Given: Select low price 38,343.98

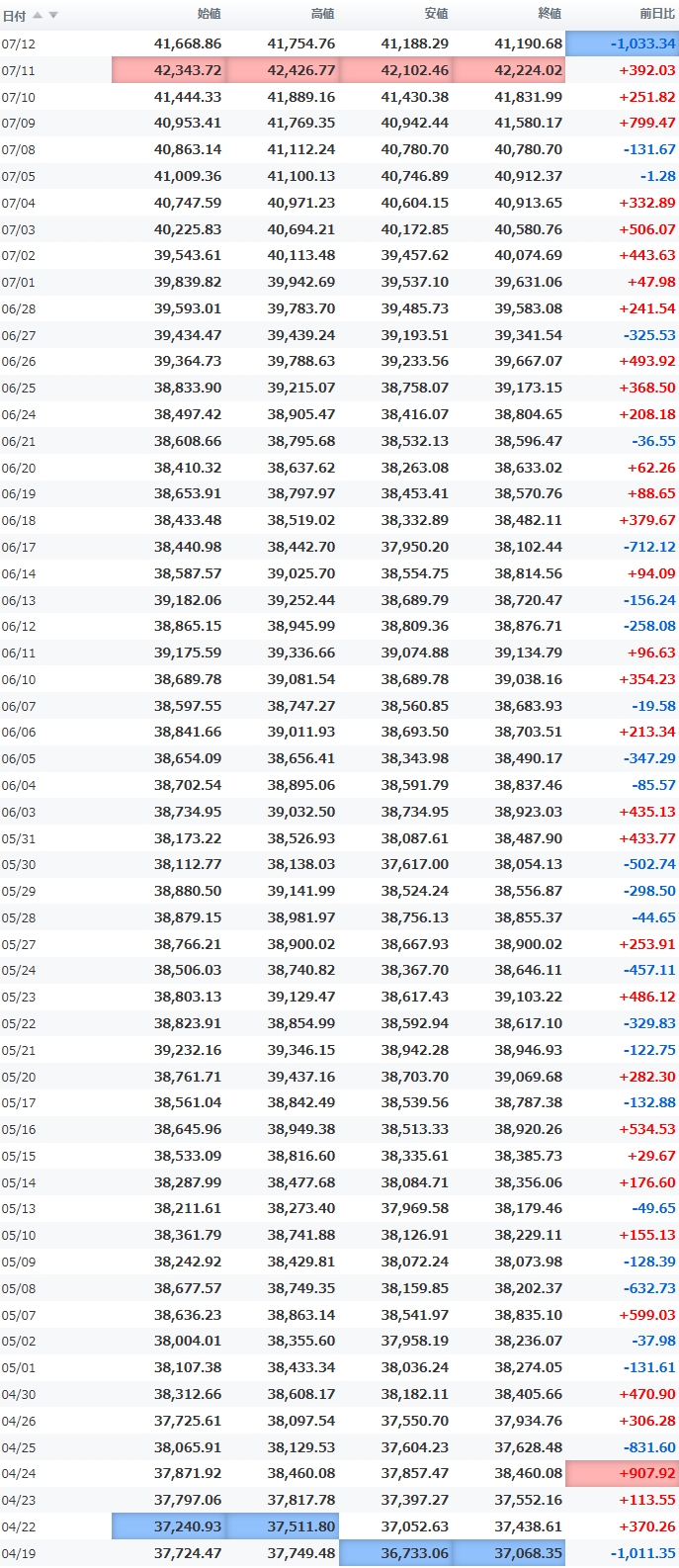Looking at the screenshot, I should (x=415, y=758).
